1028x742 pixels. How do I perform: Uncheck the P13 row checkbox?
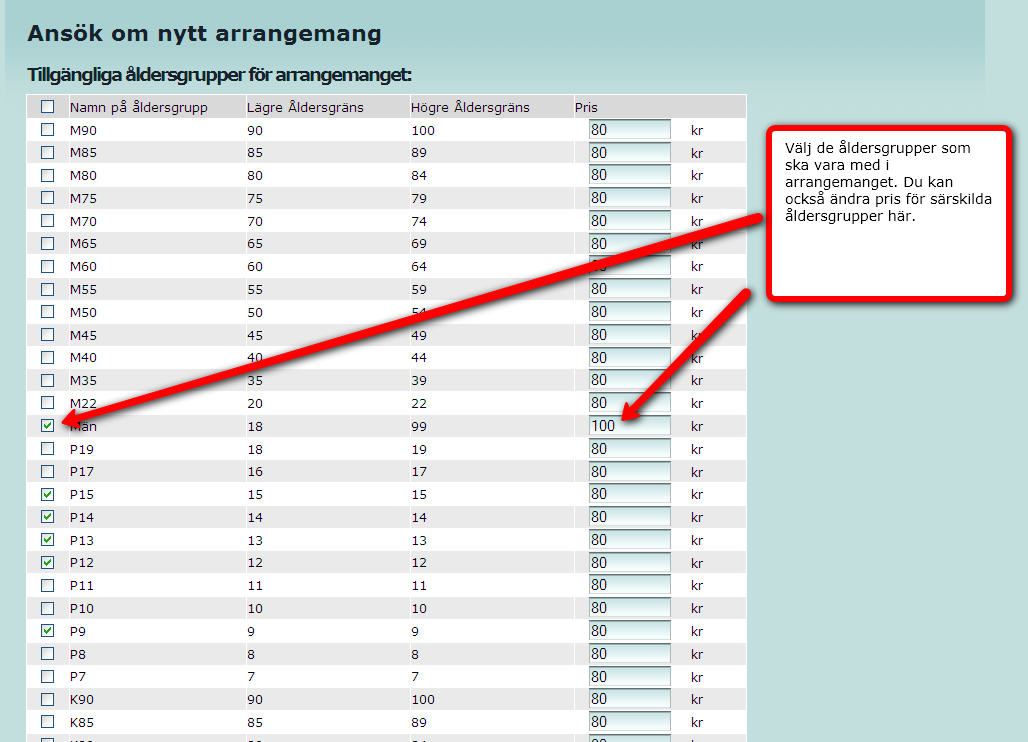pyautogui.click(x=47, y=540)
